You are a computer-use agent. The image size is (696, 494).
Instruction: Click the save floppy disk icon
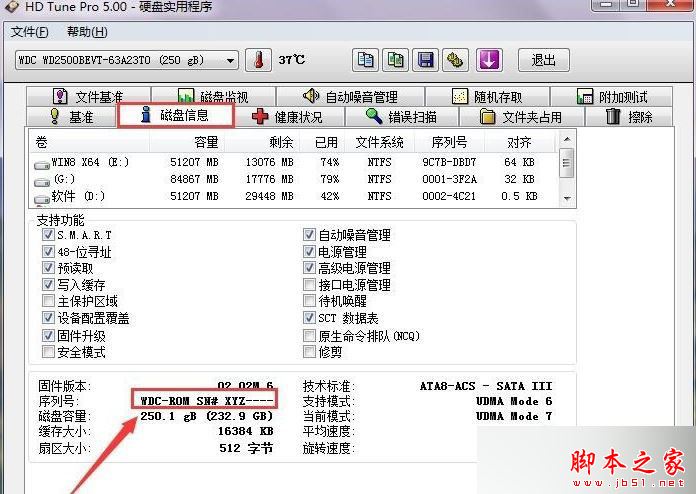point(425,60)
